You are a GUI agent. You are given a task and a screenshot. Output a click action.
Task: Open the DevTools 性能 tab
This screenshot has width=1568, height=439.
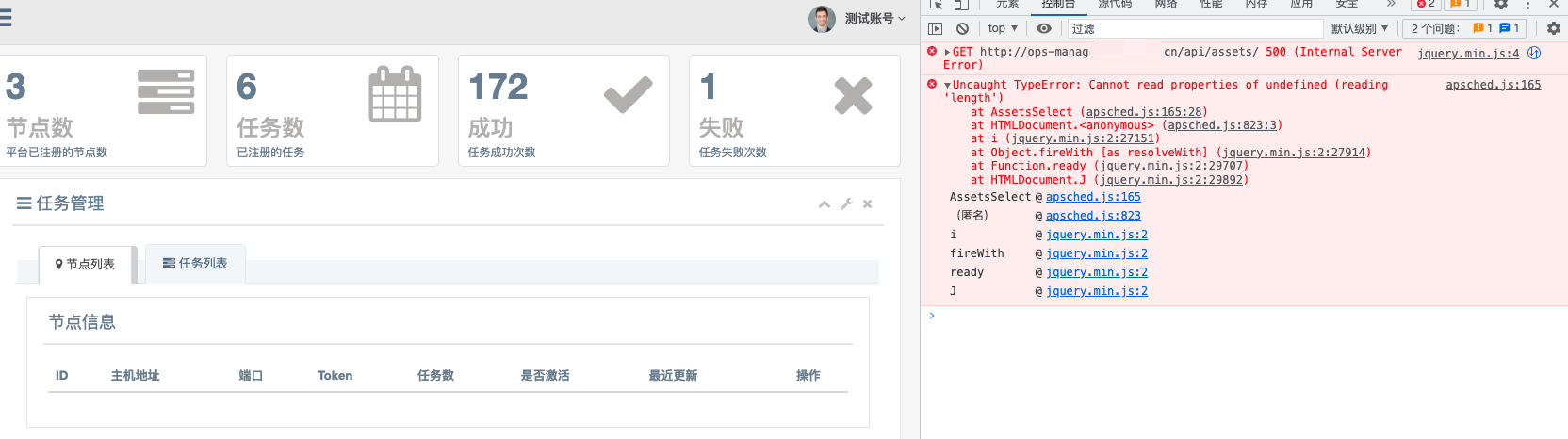(1211, 4)
